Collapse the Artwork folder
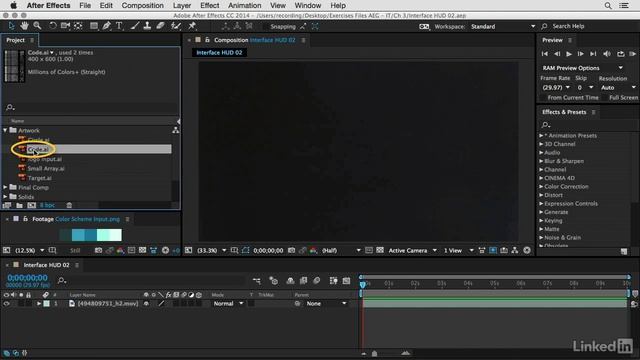640x360 pixels. pyautogui.click(x=5, y=130)
